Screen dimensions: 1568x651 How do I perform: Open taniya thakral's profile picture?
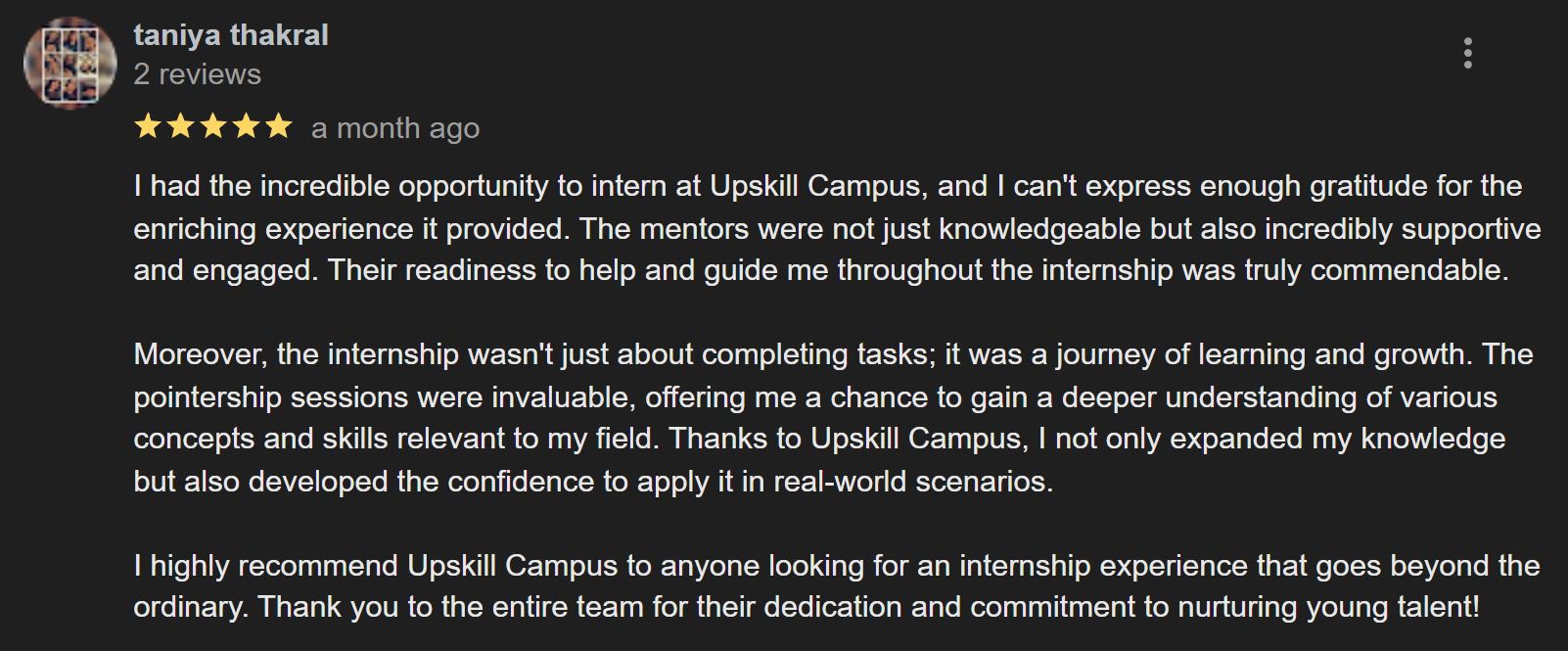point(69,63)
